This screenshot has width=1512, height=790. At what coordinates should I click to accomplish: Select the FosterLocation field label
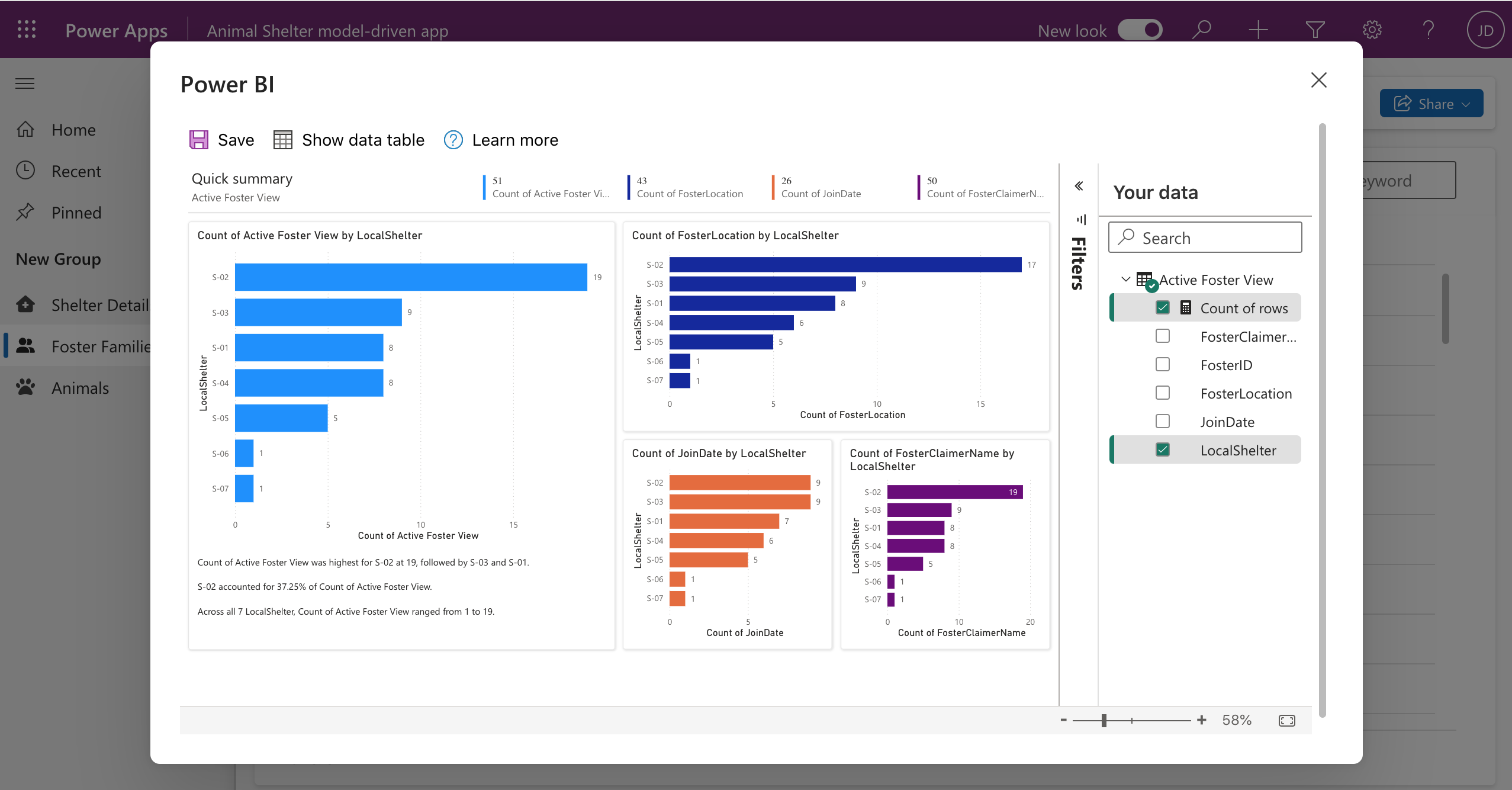point(1246,393)
